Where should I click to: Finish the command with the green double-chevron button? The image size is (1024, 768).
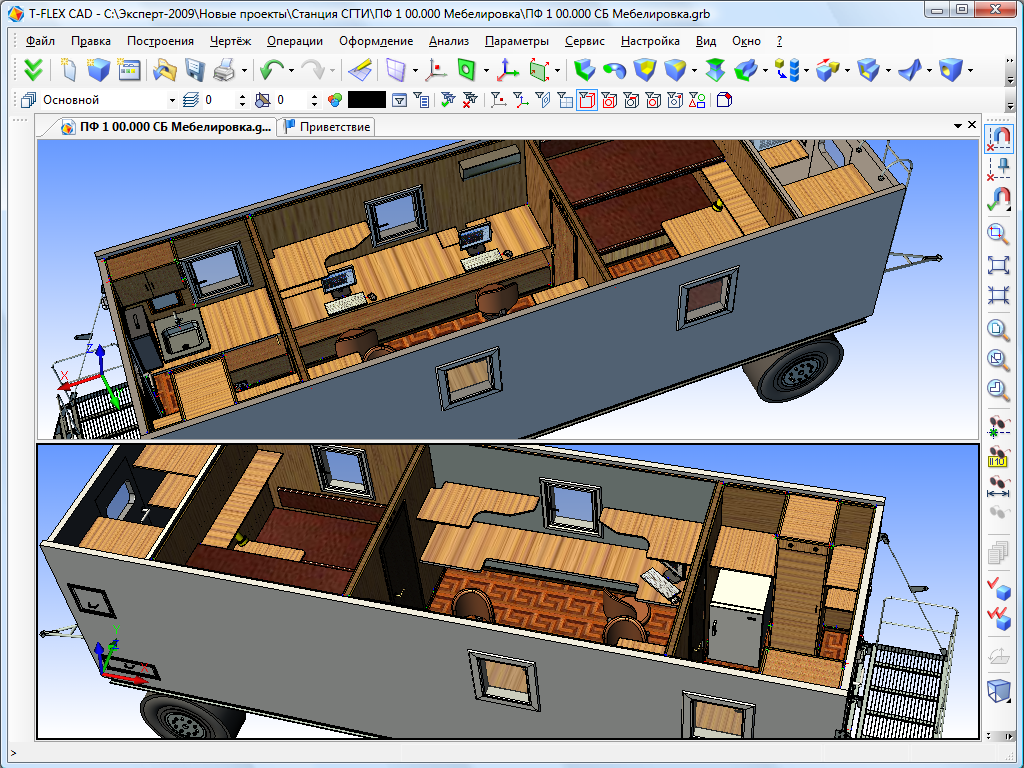pos(33,71)
